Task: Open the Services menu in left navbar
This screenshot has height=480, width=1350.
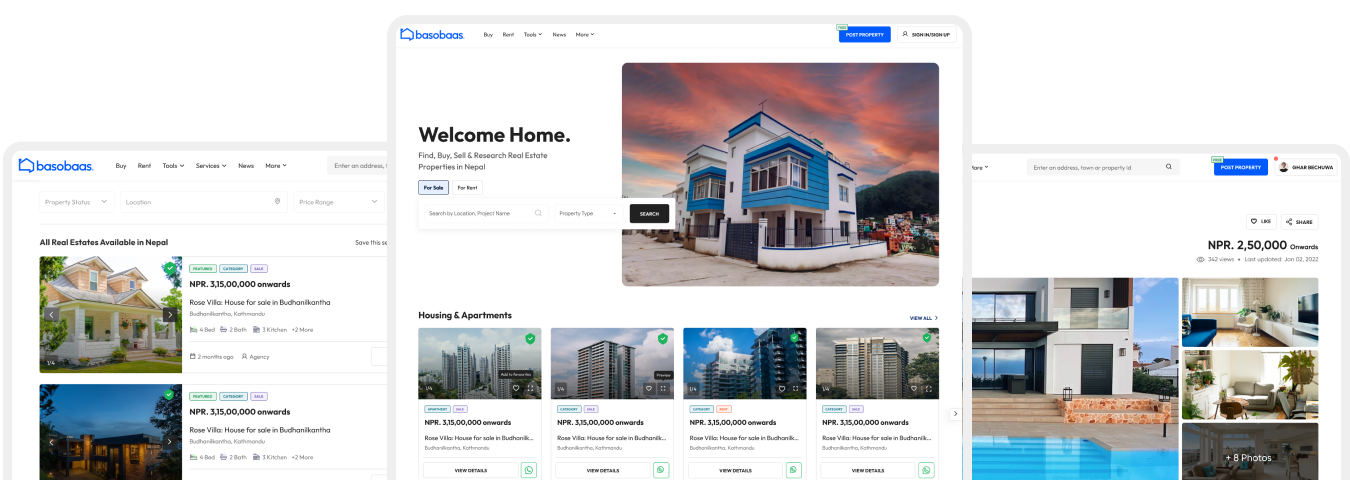Action: pos(210,166)
